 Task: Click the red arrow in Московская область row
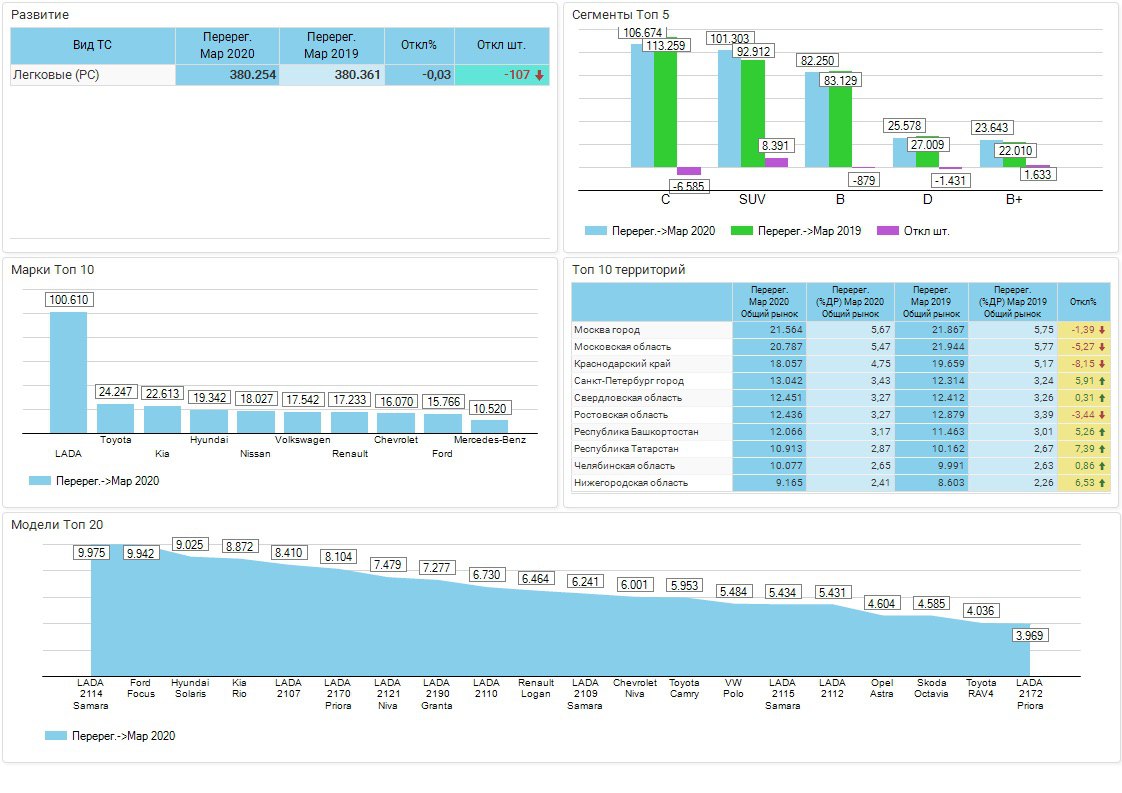click(1102, 347)
